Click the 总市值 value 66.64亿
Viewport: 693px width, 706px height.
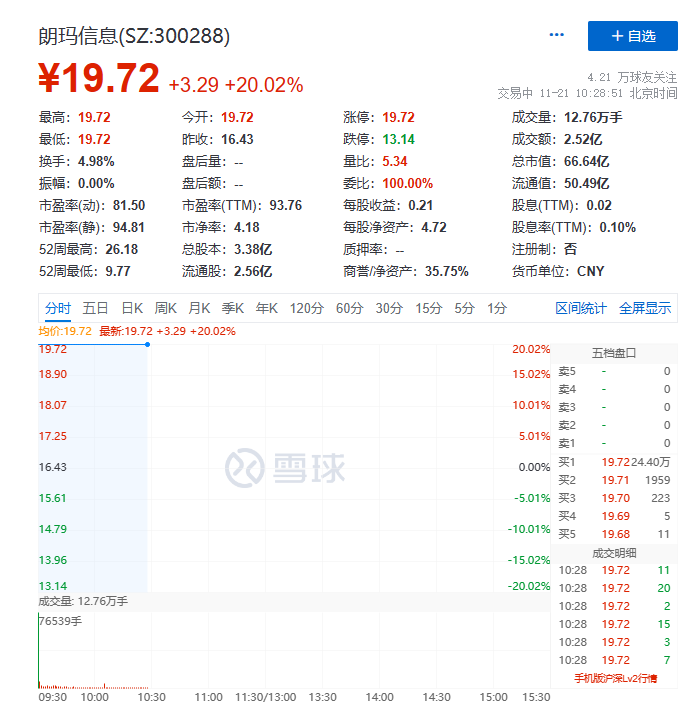(587, 162)
